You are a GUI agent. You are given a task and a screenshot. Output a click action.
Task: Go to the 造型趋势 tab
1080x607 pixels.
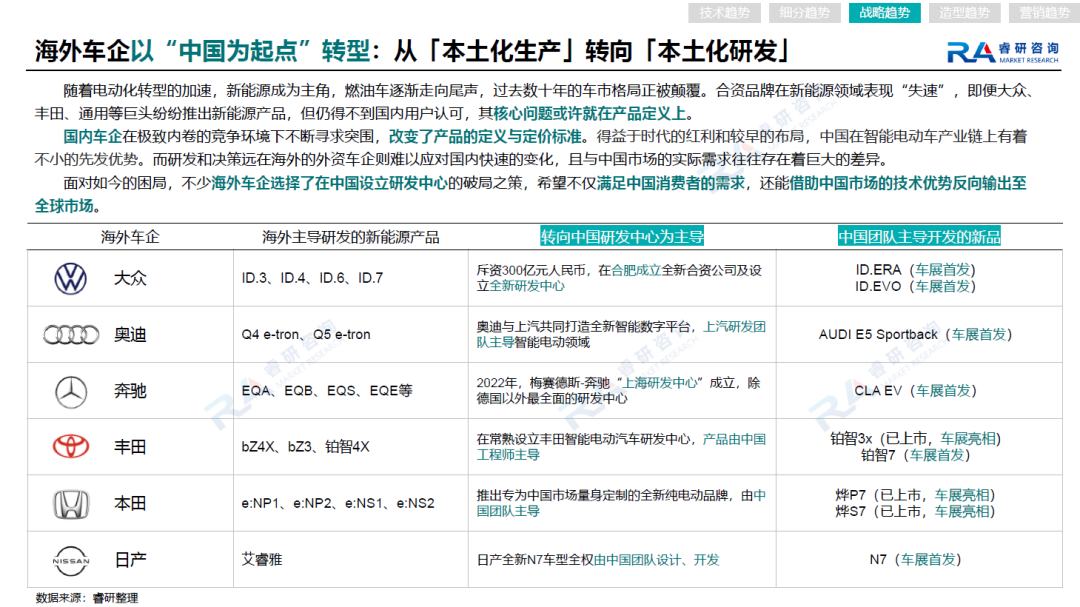click(x=964, y=13)
